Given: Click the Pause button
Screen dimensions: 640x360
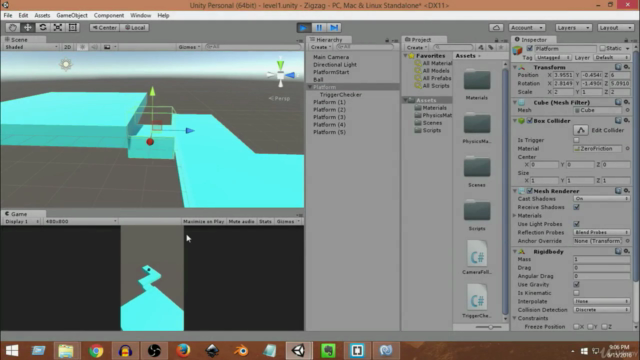Looking at the screenshot, I should tap(319, 28).
